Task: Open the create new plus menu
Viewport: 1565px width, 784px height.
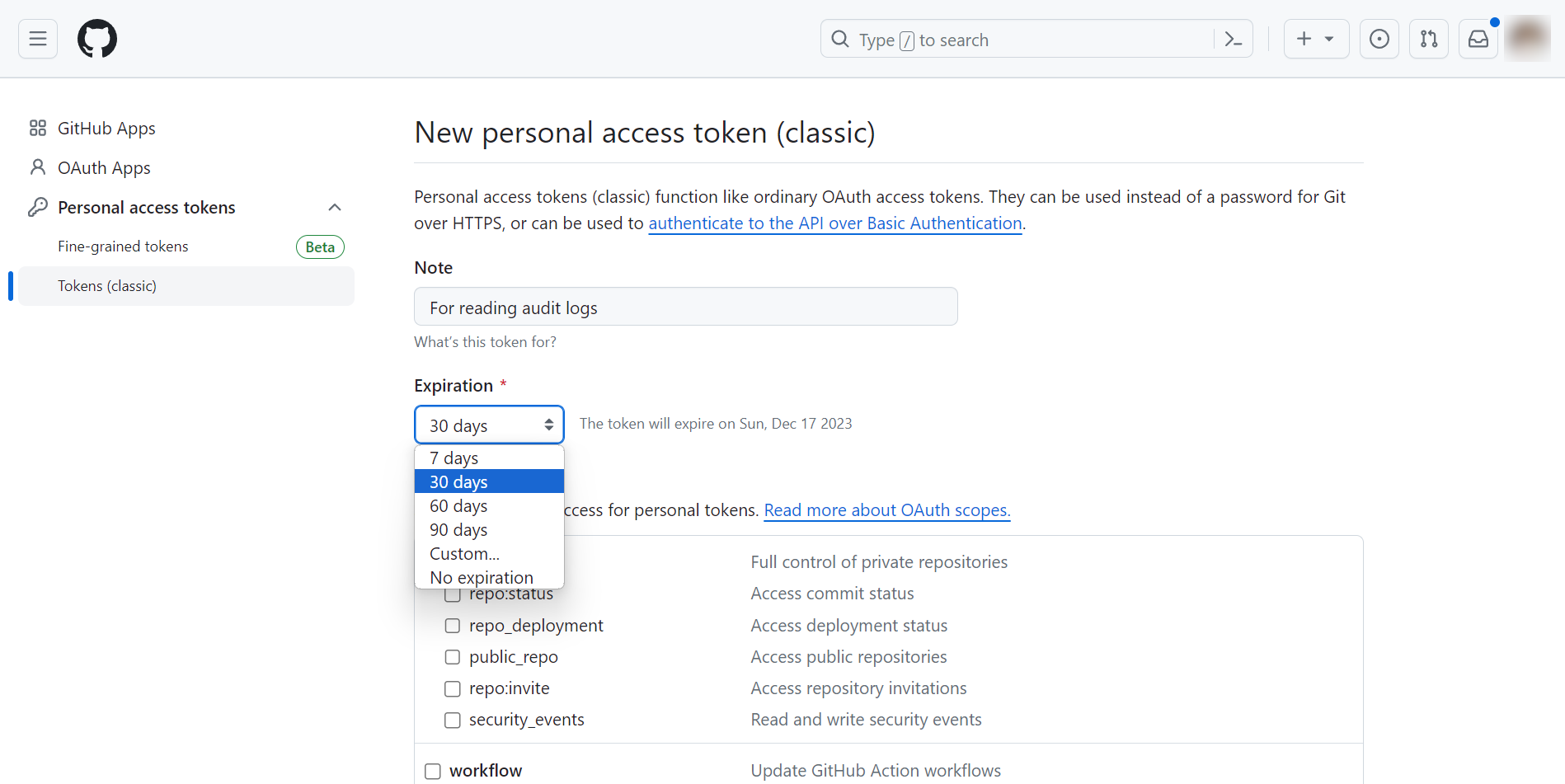Action: 1315,38
